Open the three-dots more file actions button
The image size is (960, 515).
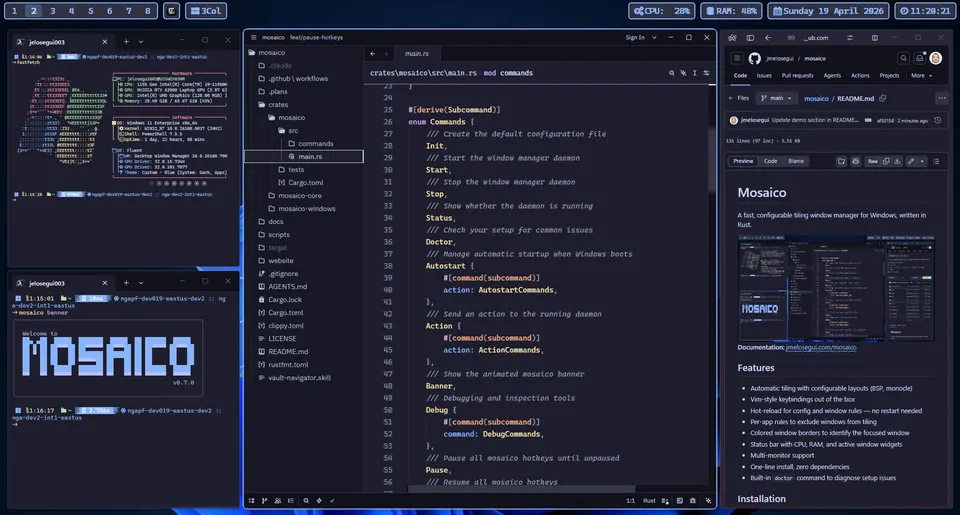pos(942,98)
